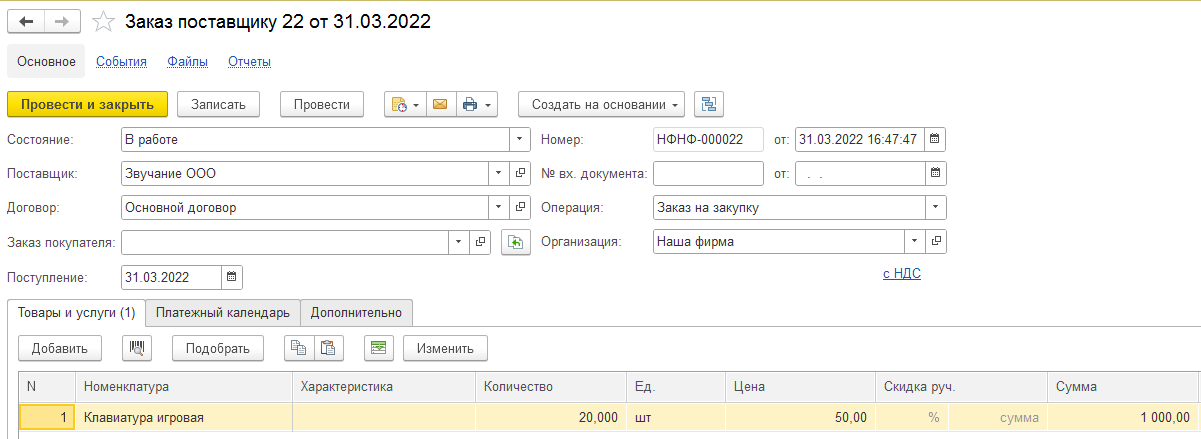Paste rows icon in the table toolbar

(x=328, y=348)
